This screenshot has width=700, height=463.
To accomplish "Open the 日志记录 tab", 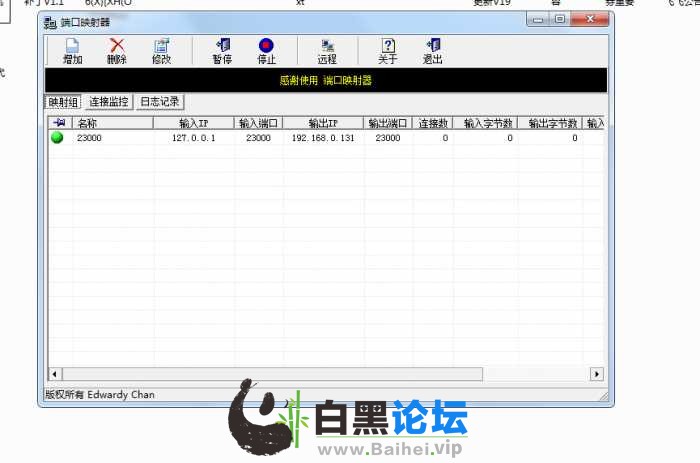I will pyautogui.click(x=160, y=102).
